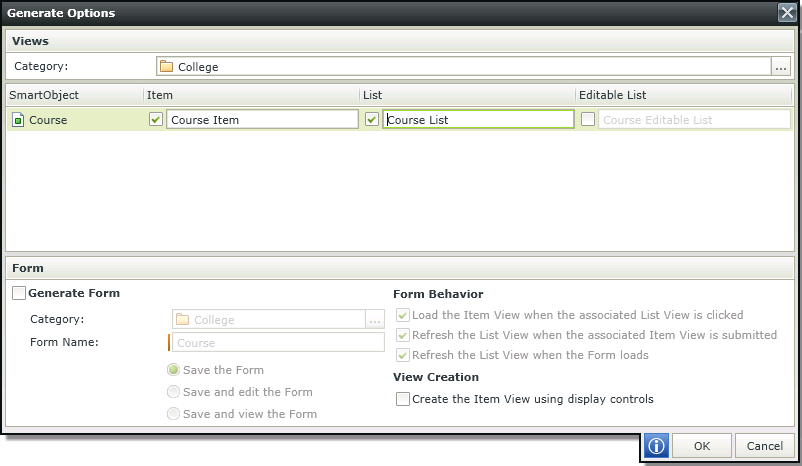This screenshot has width=802, height=466.
Task: Tick the Generate Form checkbox
Action: pyautogui.click(x=19, y=293)
